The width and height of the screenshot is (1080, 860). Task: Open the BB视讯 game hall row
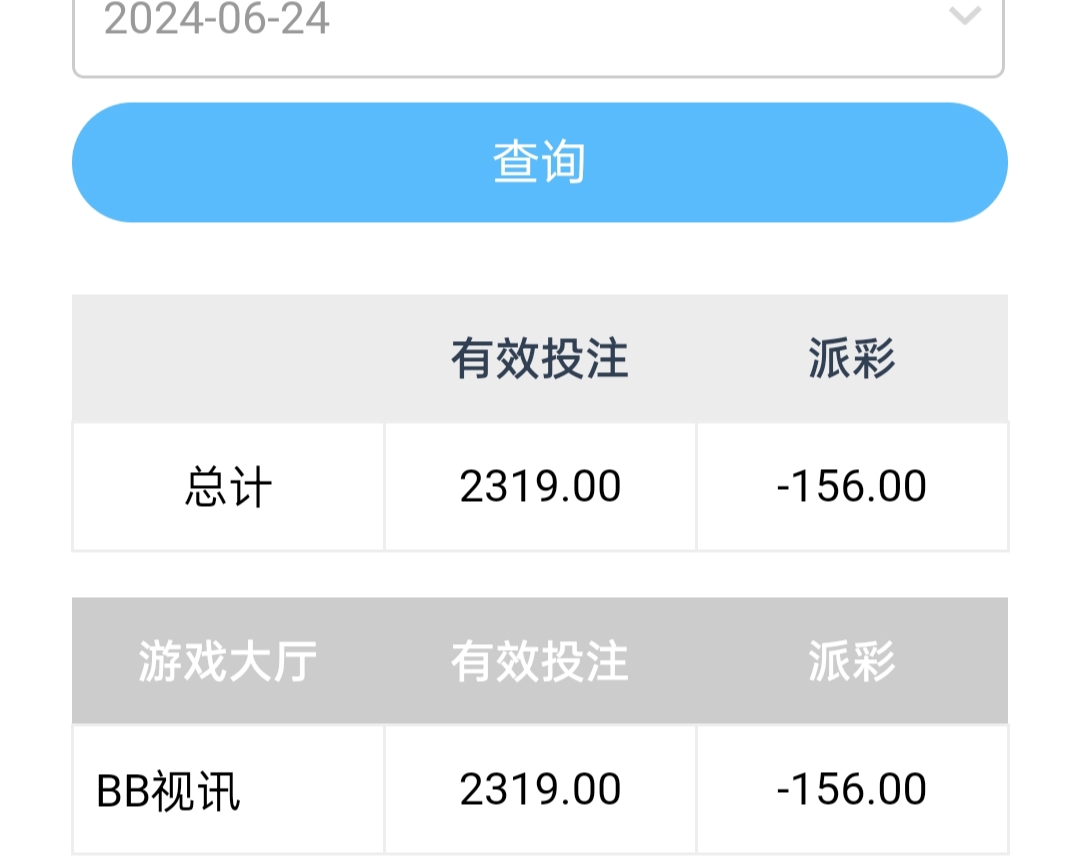coord(168,791)
